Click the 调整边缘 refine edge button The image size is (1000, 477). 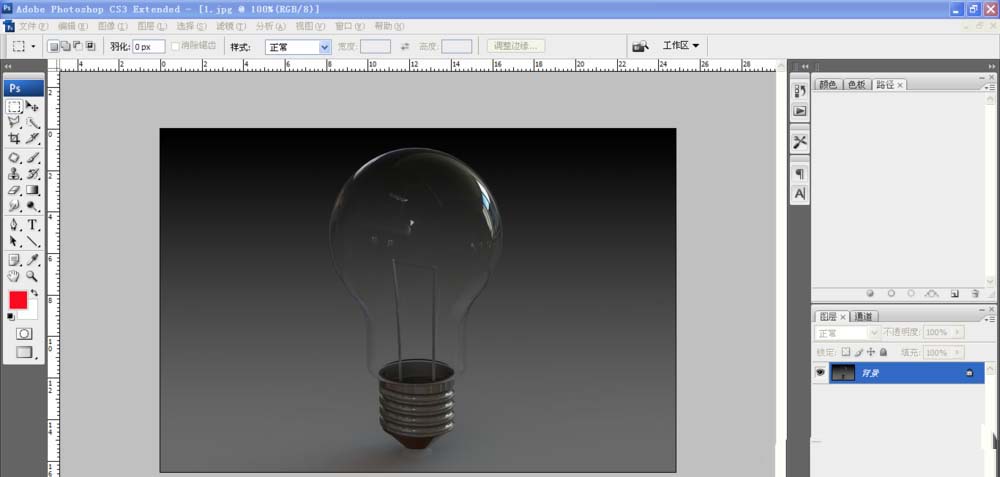(516, 46)
